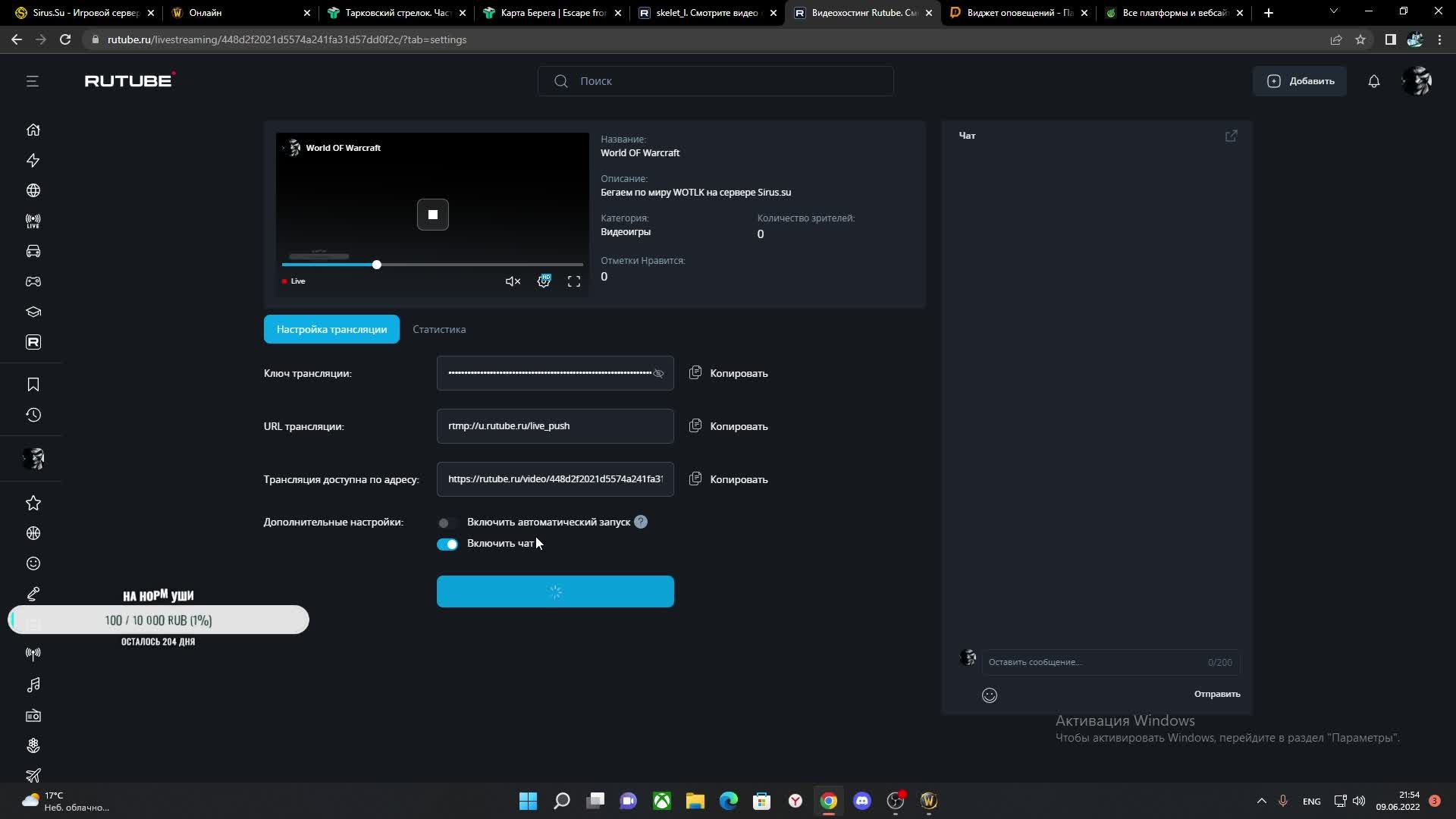Viewport: 1456px width, 819px height.
Task: Open Discord from the taskbar
Action: [862, 801]
